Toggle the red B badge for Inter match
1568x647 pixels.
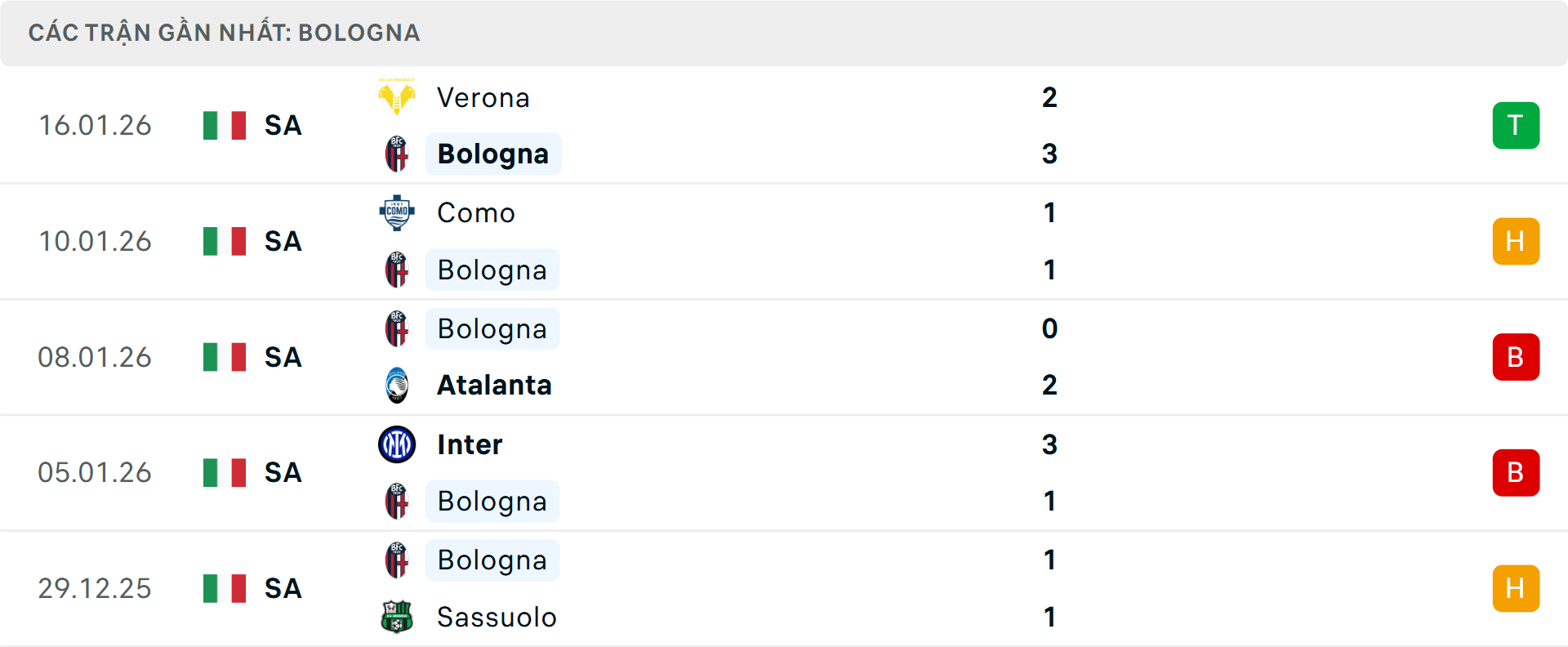pos(1516,472)
